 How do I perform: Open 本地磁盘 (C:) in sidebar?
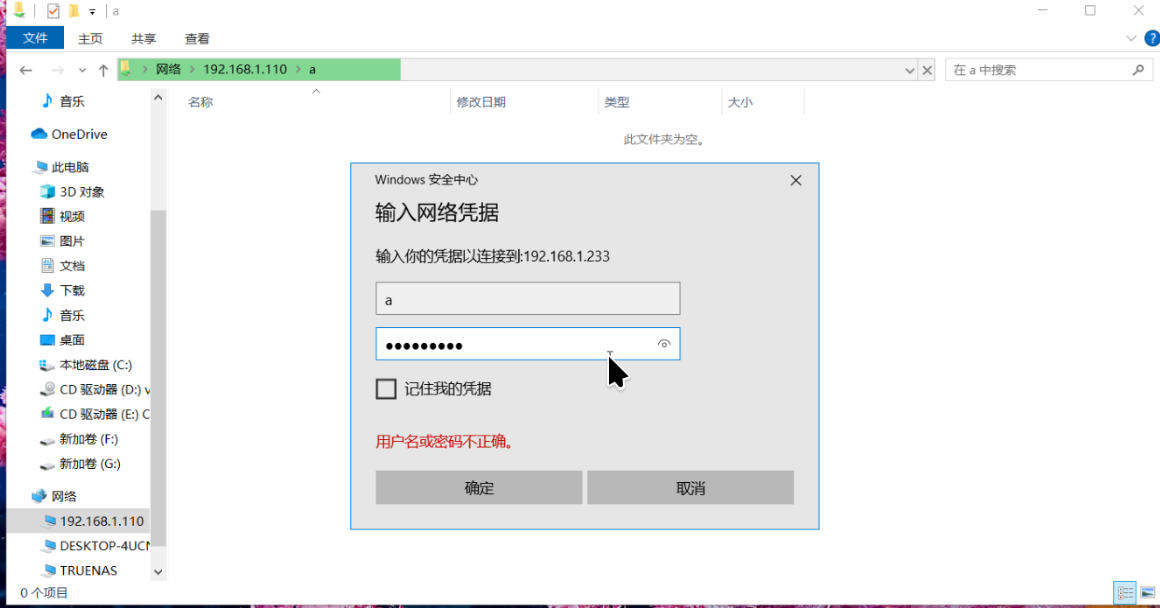(96, 365)
